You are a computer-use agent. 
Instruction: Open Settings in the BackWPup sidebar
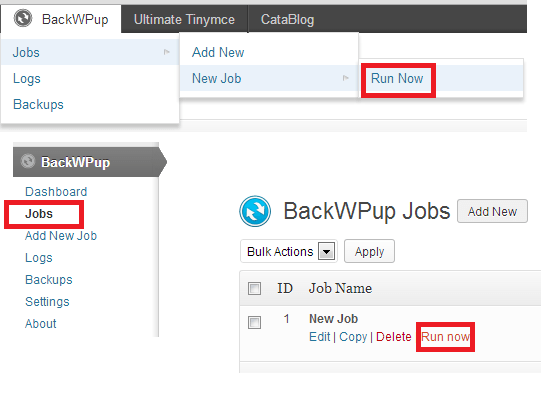point(47,302)
